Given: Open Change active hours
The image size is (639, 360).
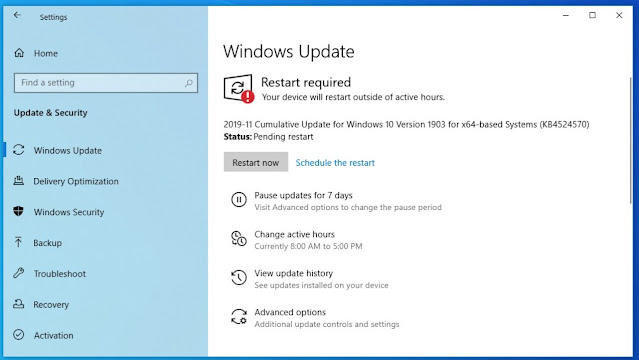Looking at the screenshot, I should coord(294,234).
